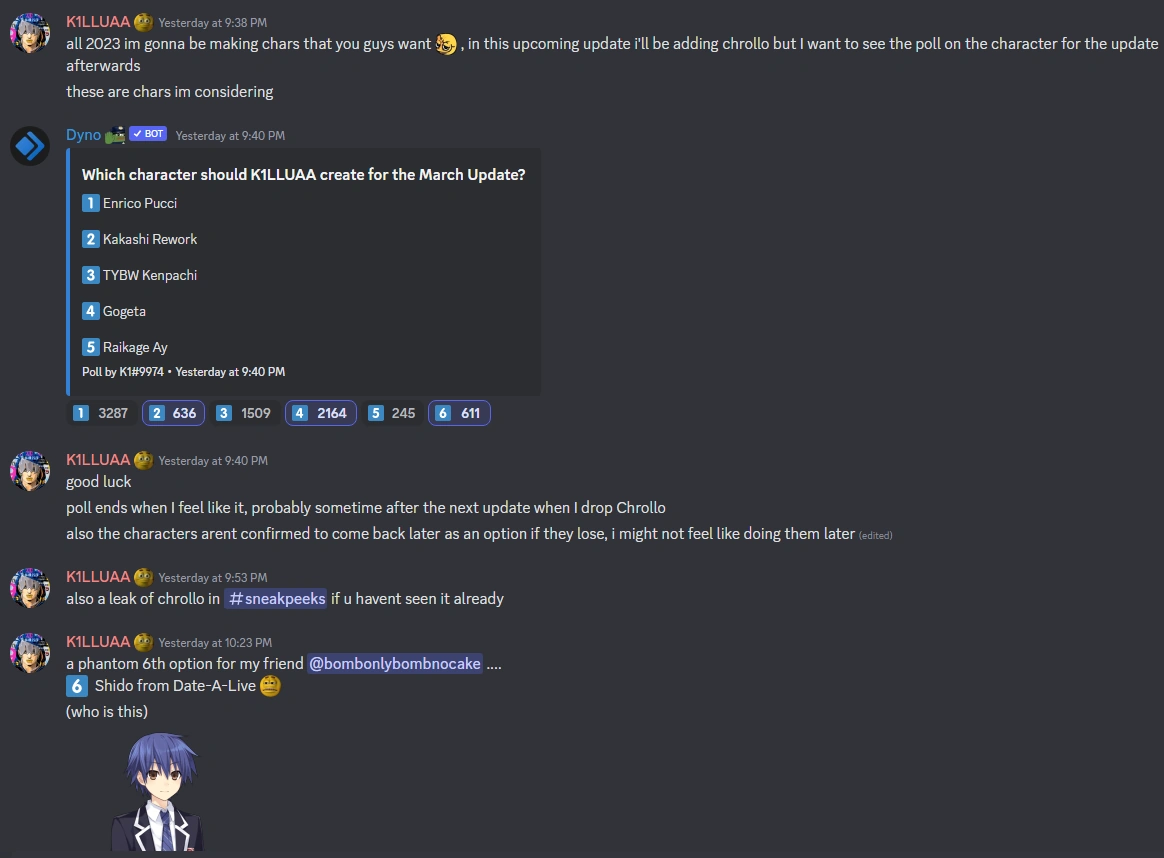Open the Shido character image thumbnail

click(157, 791)
